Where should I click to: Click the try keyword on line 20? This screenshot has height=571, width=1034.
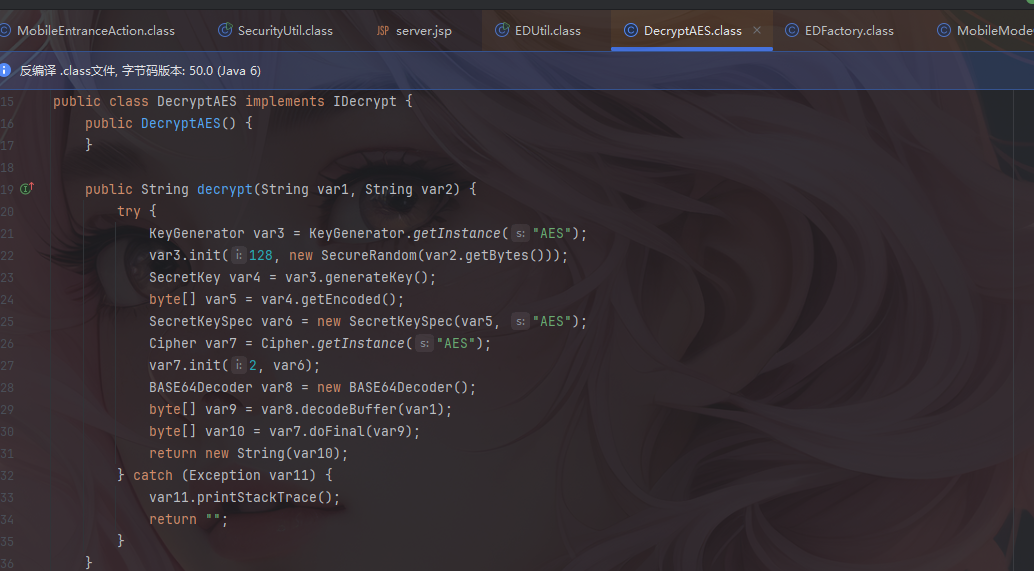[x=129, y=211]
